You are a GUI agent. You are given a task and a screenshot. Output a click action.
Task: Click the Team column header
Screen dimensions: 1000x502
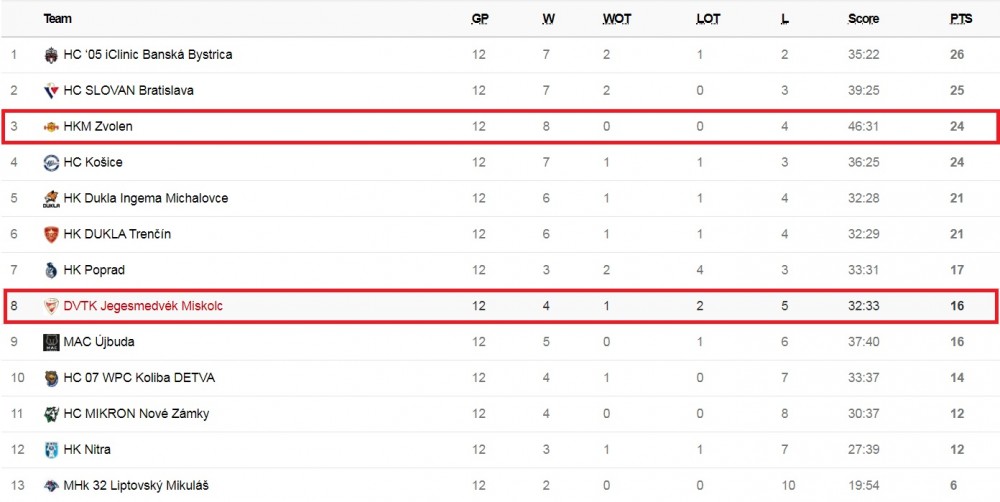click(57, 19)
